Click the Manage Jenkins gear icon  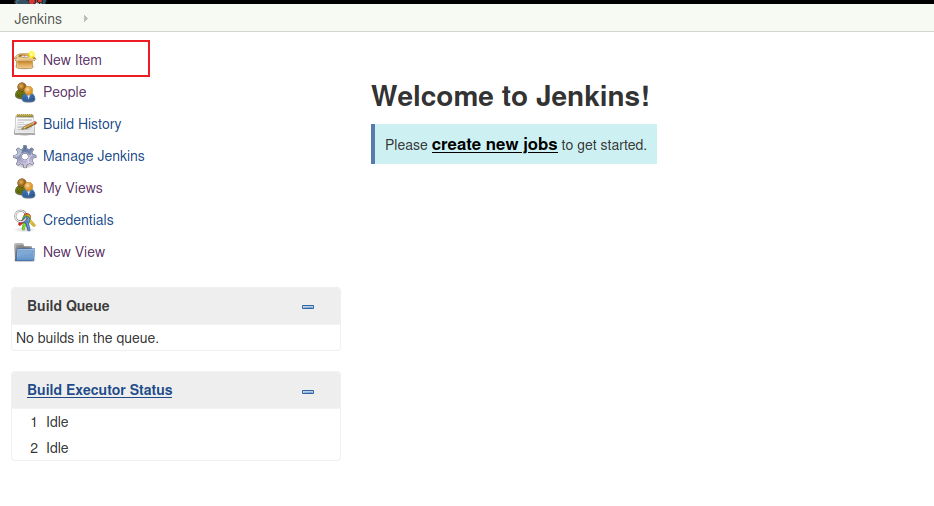pyautogui.click(x=25, y=156)
